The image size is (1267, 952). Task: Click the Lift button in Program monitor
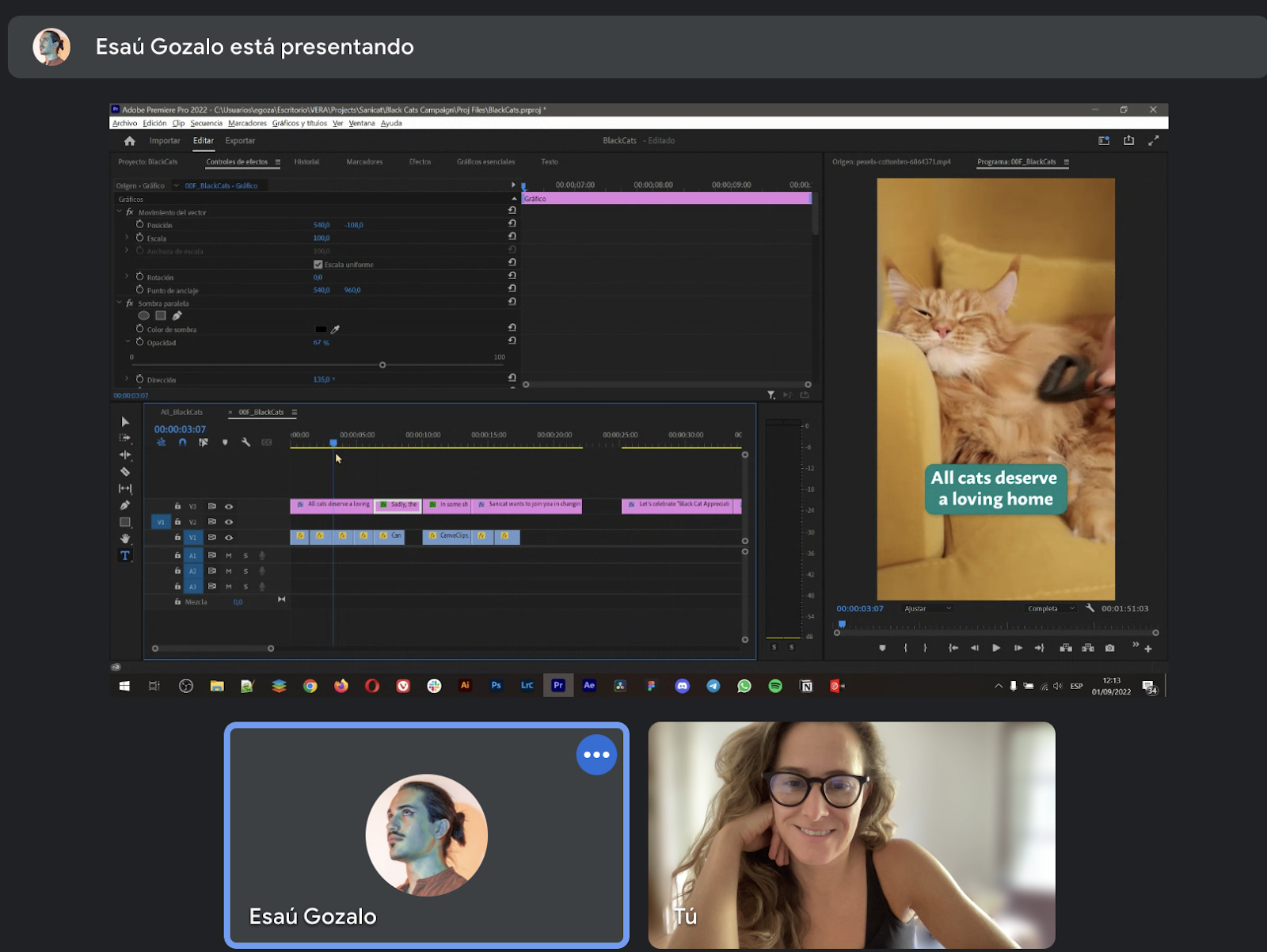coord(1067,648)
